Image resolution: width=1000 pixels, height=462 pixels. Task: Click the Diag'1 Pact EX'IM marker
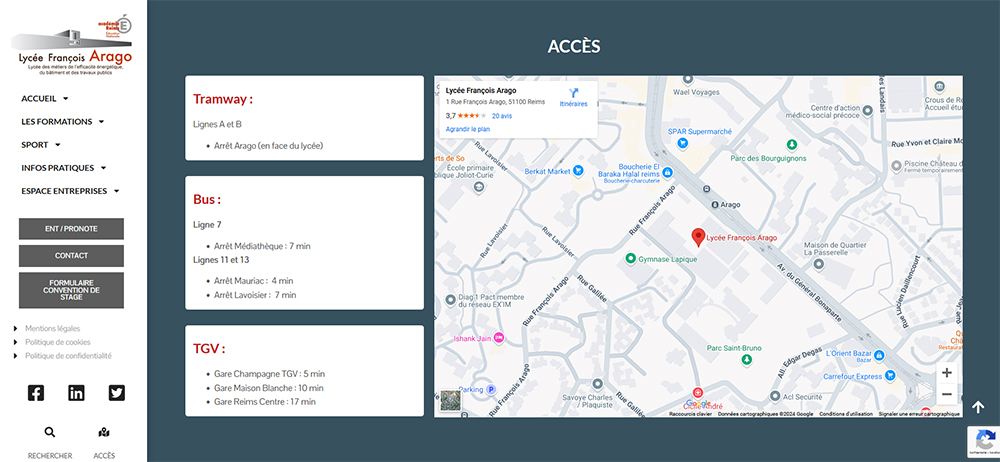coord(450,299)
